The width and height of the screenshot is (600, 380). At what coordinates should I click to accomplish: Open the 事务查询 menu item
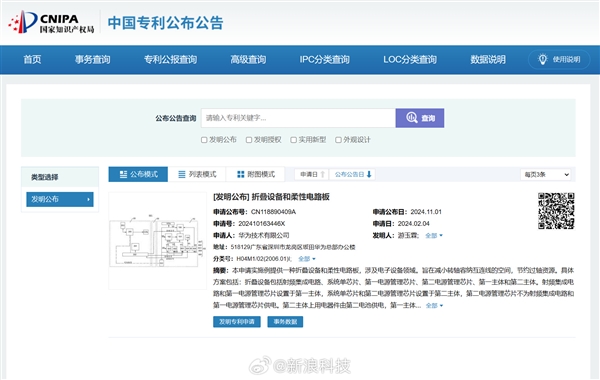point(92,60)
